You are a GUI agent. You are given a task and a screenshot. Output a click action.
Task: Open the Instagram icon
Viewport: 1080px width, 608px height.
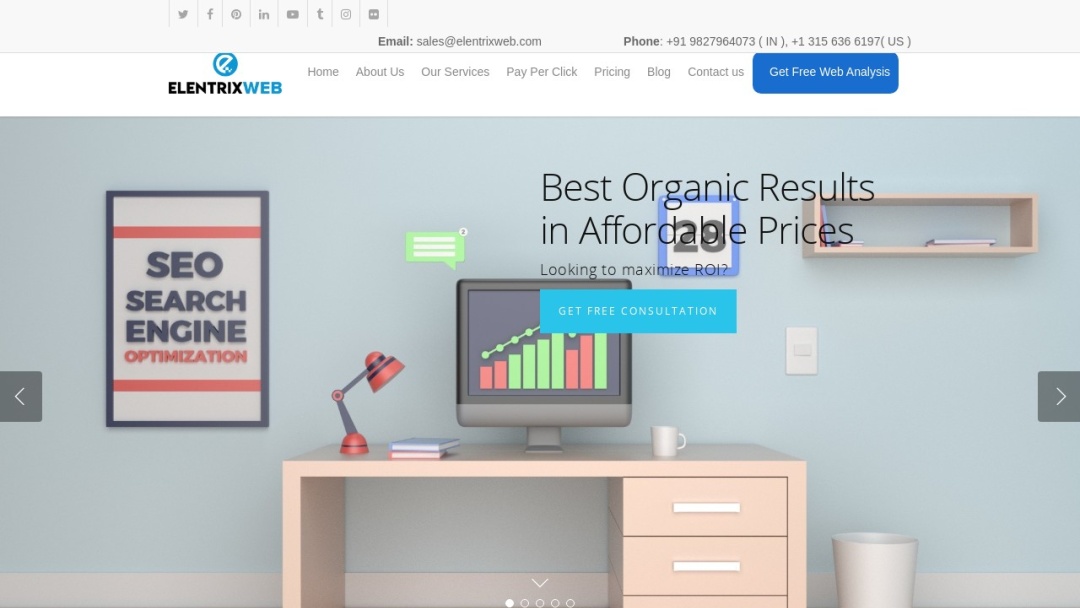345,14
